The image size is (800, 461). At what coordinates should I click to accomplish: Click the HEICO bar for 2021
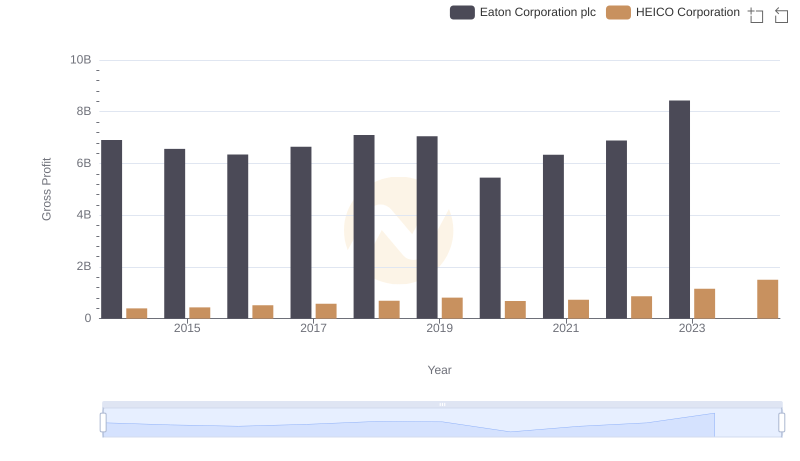click(578, 309)
